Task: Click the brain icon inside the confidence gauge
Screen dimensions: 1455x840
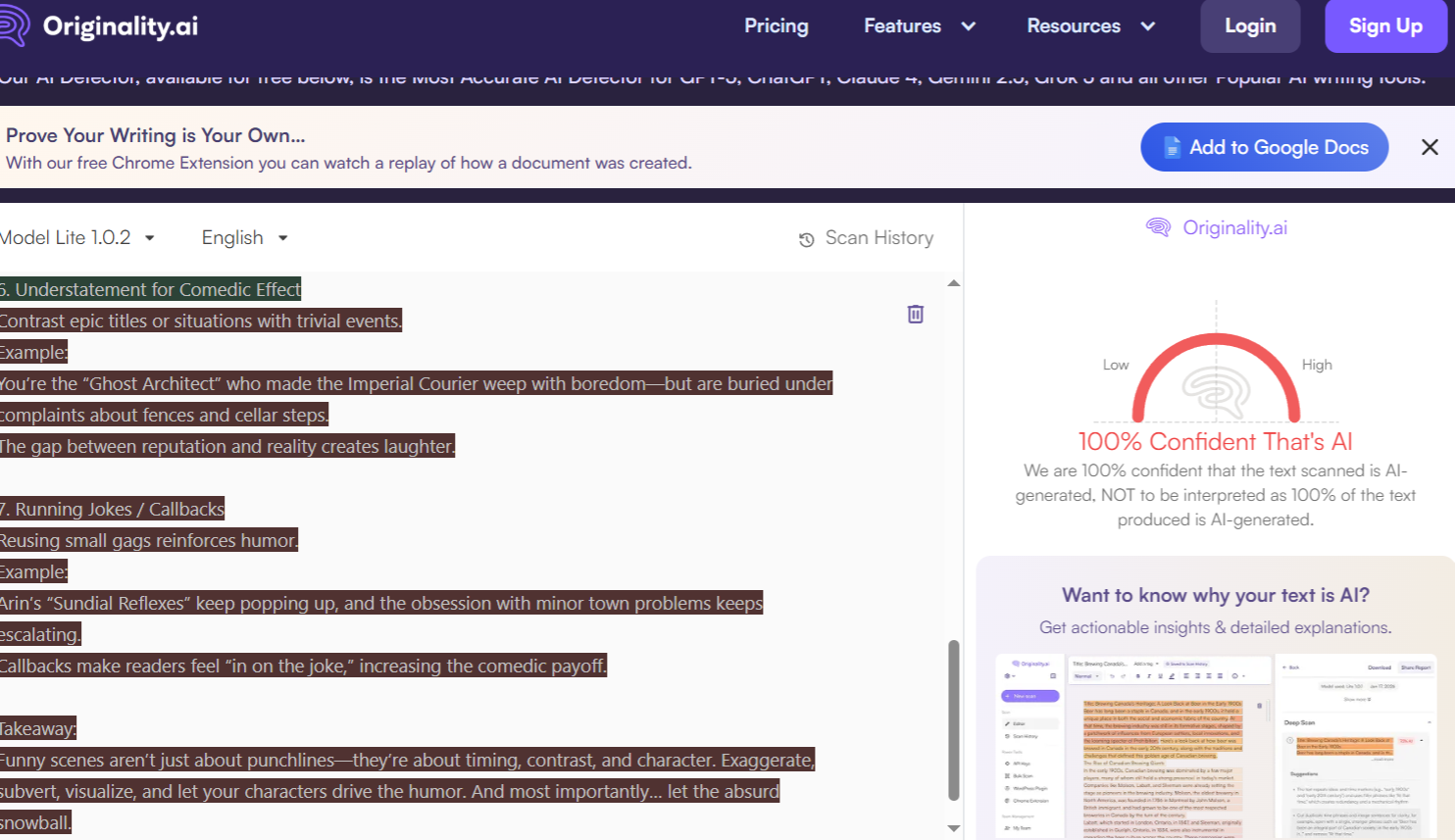Action: [1216, 392]
